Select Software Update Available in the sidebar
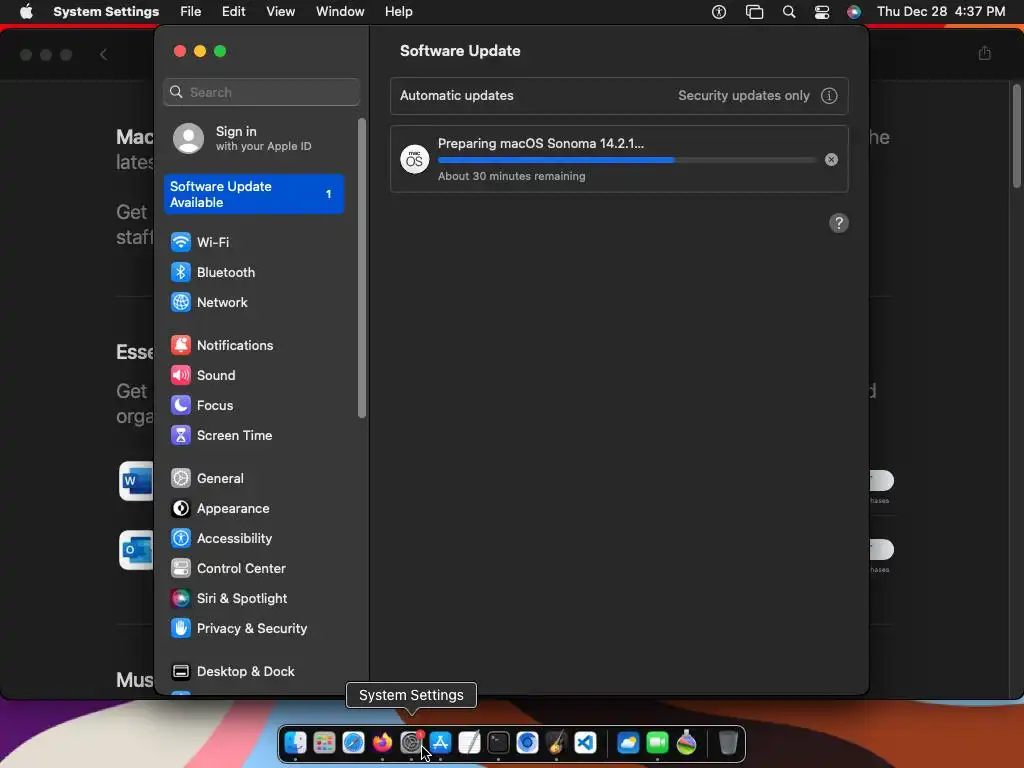Image resolution: width=1024 pixels, height=768 pixels. click(x=254, y=195)
